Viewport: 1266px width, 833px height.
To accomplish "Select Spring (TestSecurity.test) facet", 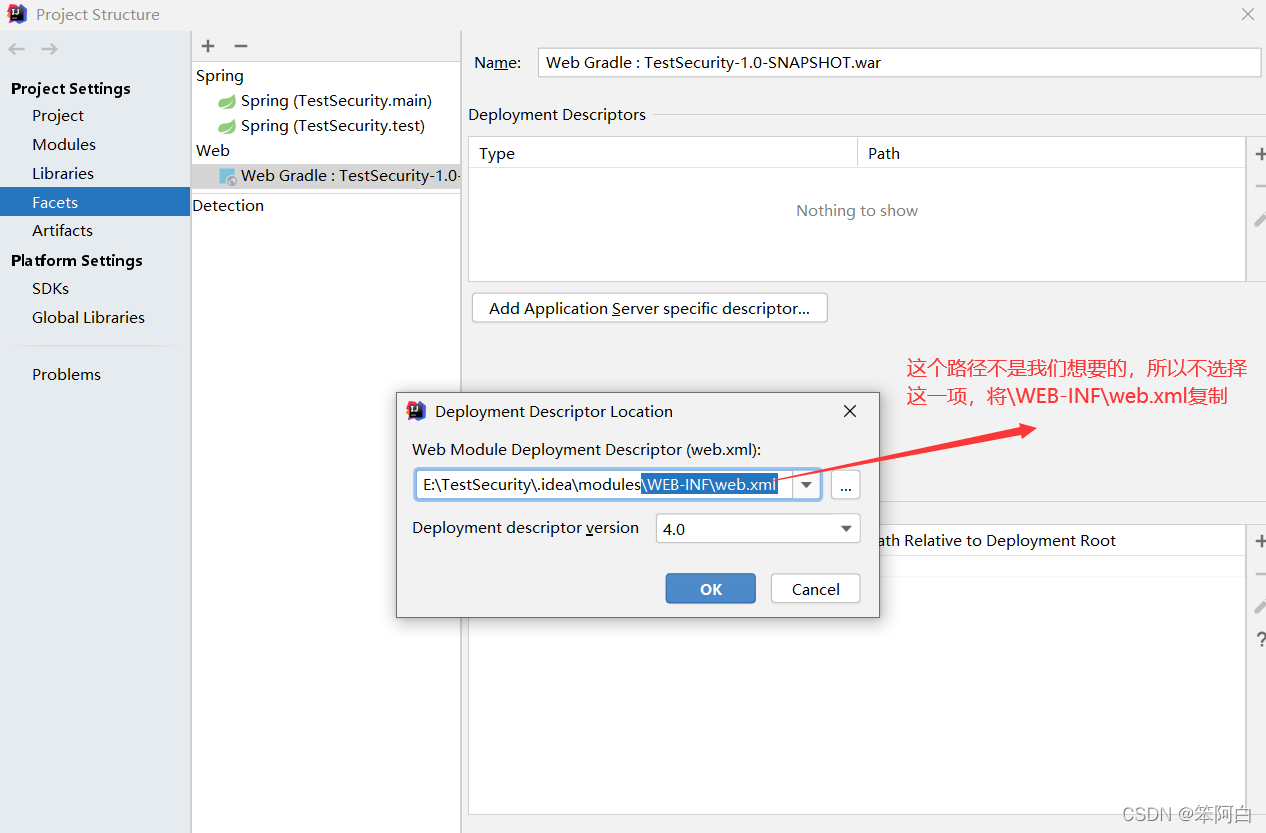I will tap(333, 126).
